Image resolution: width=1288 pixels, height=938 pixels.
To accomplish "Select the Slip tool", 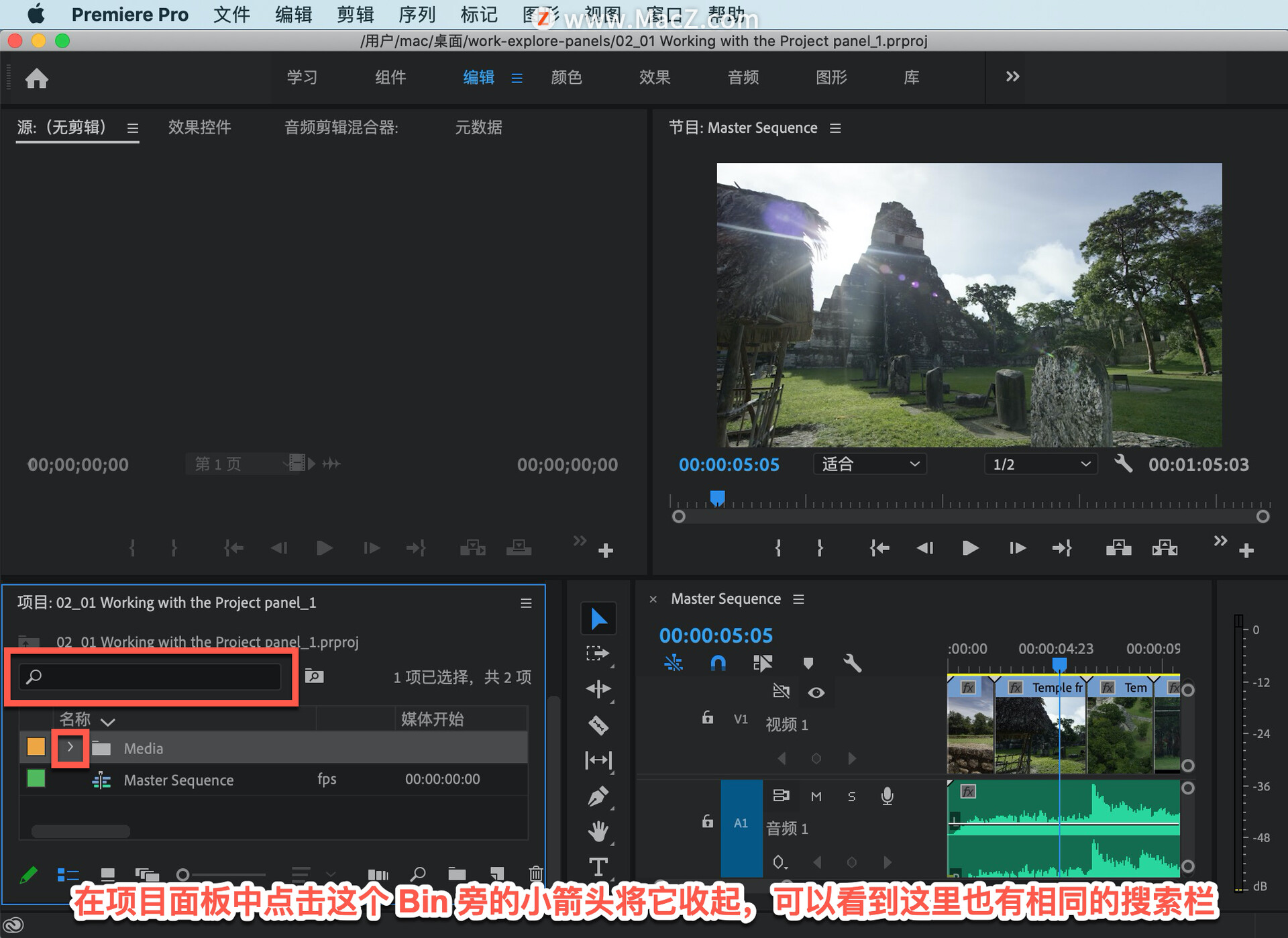I will pyautogui.click(x=598, y=760).
